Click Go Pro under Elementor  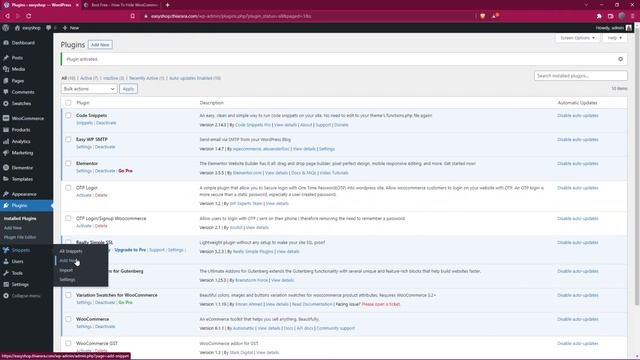coord(125,171)
